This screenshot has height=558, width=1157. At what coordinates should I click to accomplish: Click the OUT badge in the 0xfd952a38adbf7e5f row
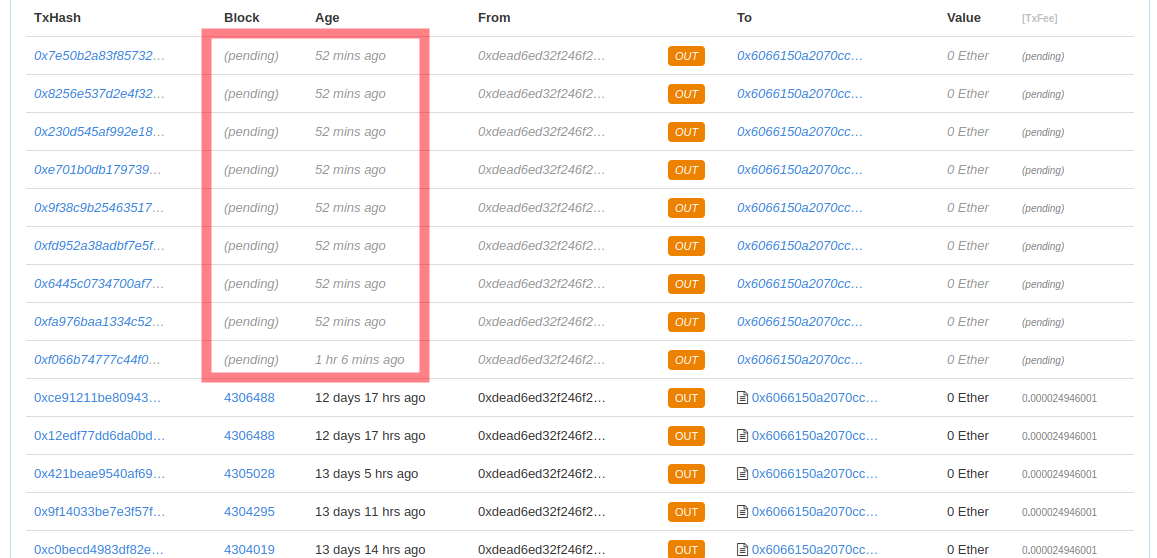(686, 246)
